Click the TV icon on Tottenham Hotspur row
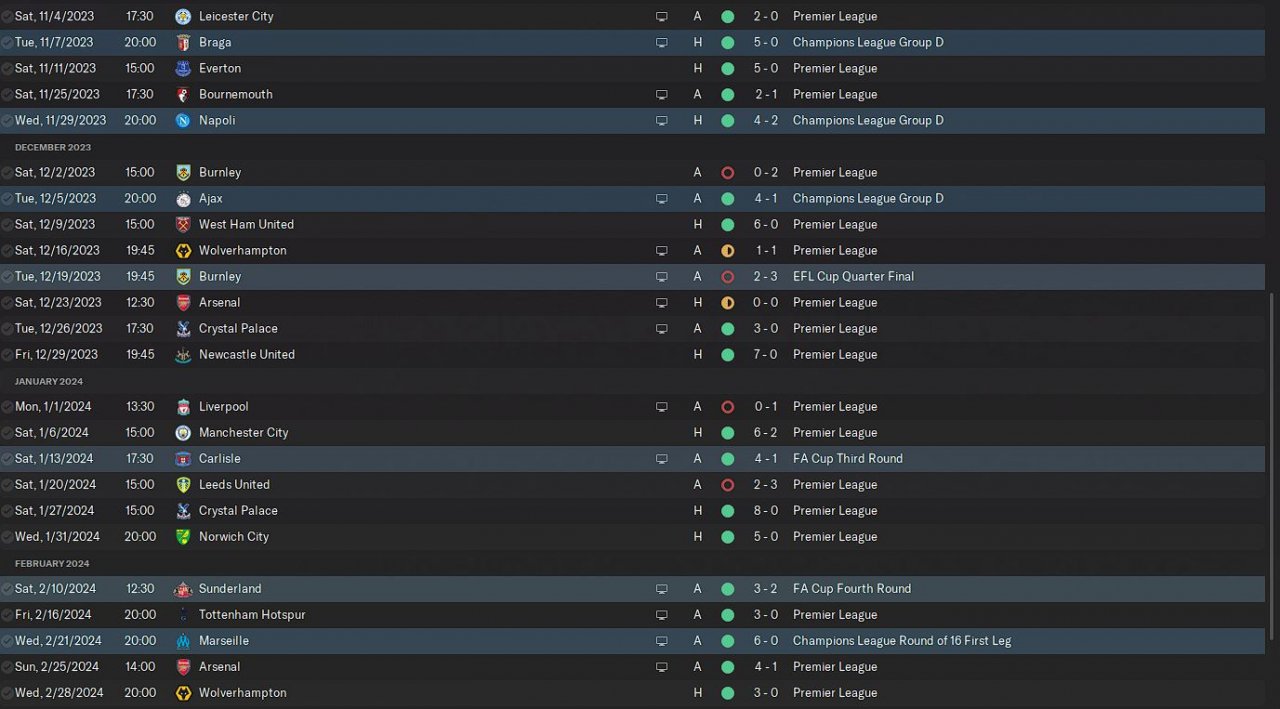 (x=661, y=614)
